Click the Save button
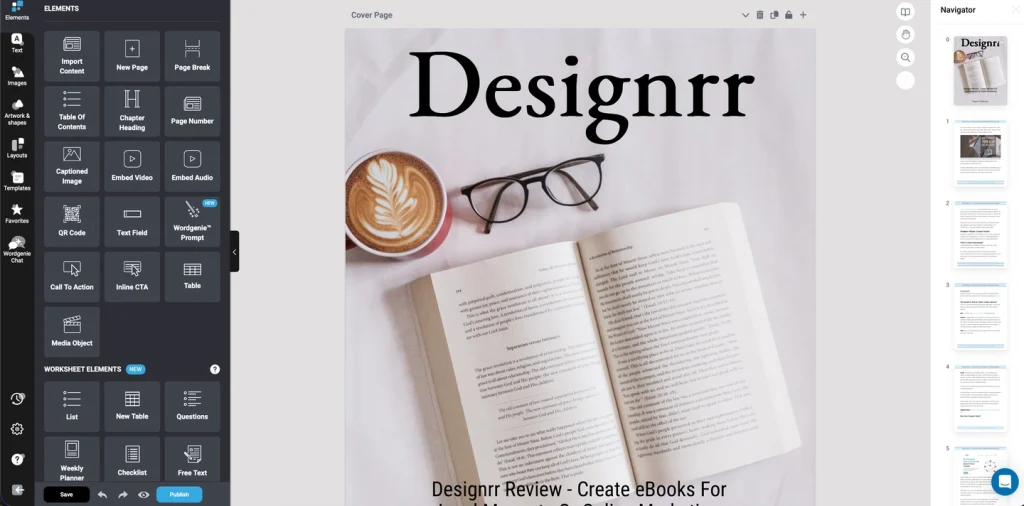1024x506 pixels. (x=67, y=494)
